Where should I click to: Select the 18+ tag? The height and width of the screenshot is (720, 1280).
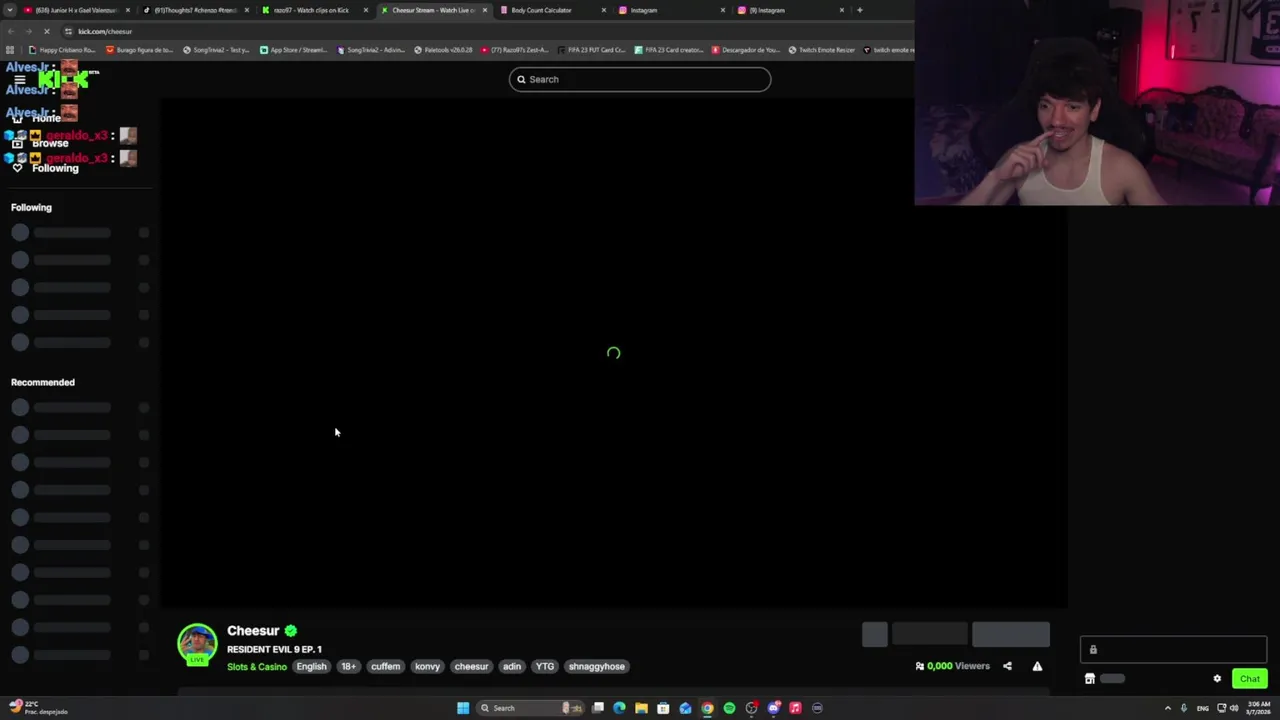point(348,667)
